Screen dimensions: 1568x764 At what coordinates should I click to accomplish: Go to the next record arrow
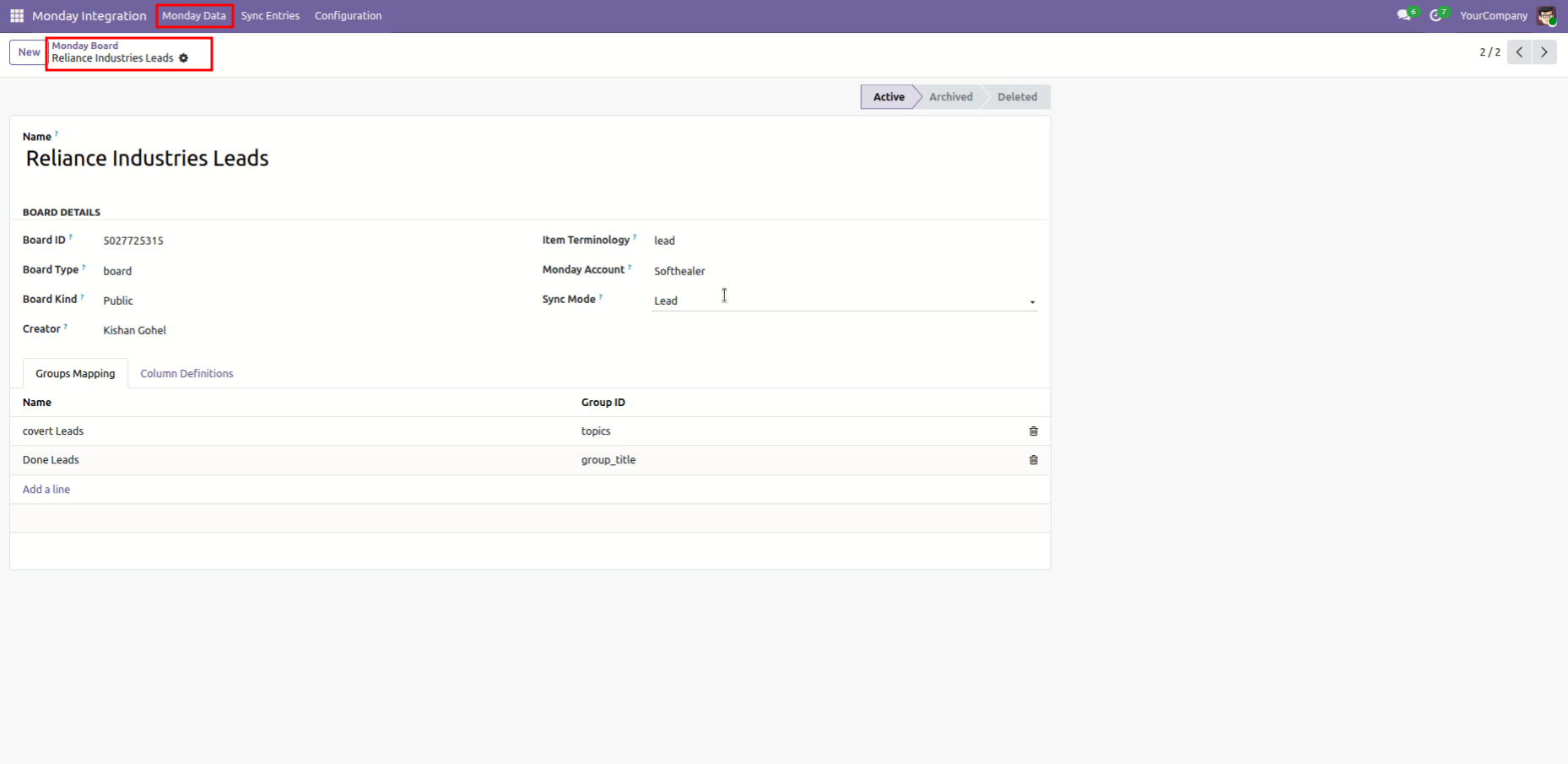coord(1544,52)
